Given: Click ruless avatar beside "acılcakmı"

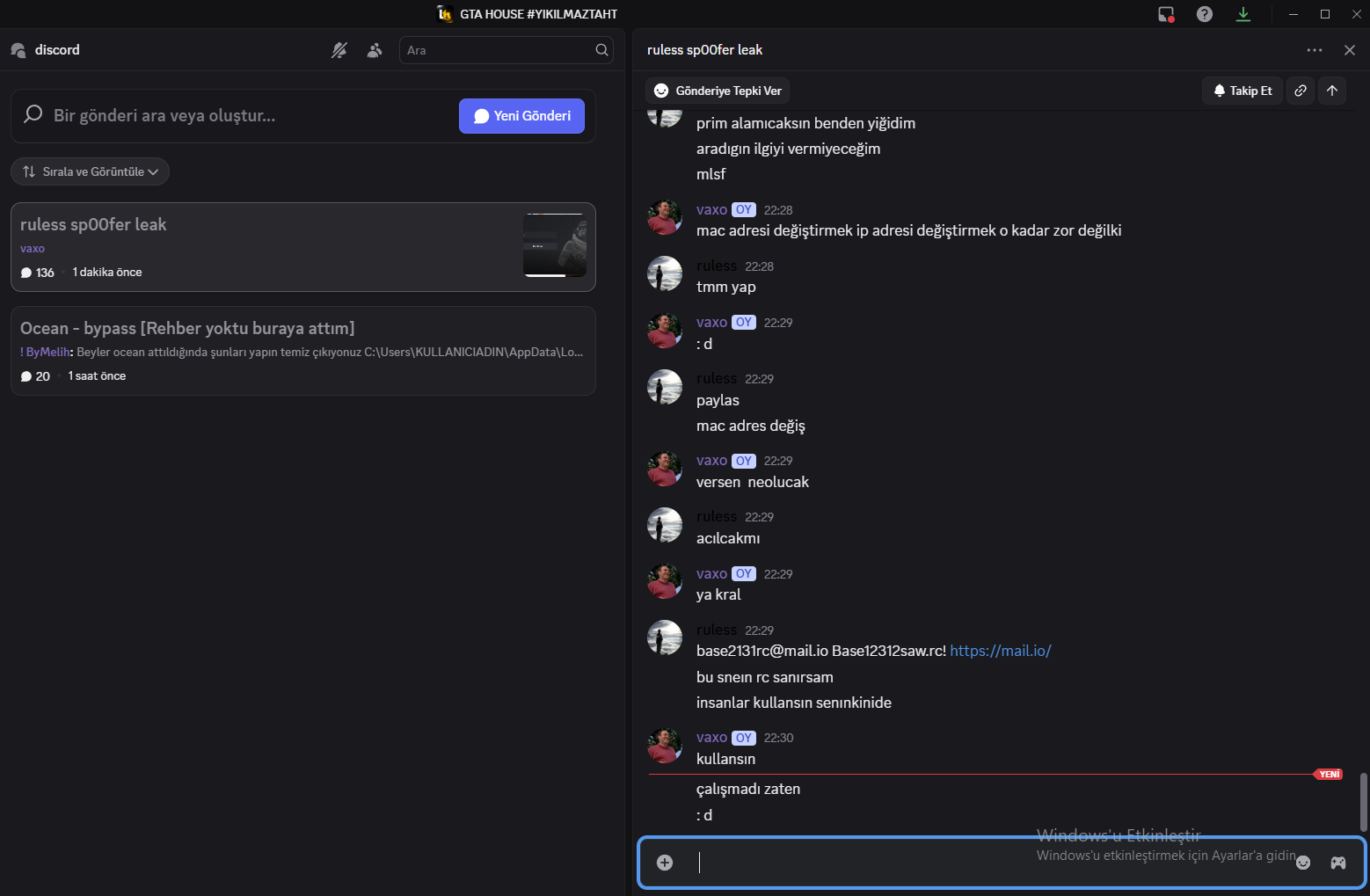Looking at the screenshot, I should pyautogui.click(x=665, y=525).
